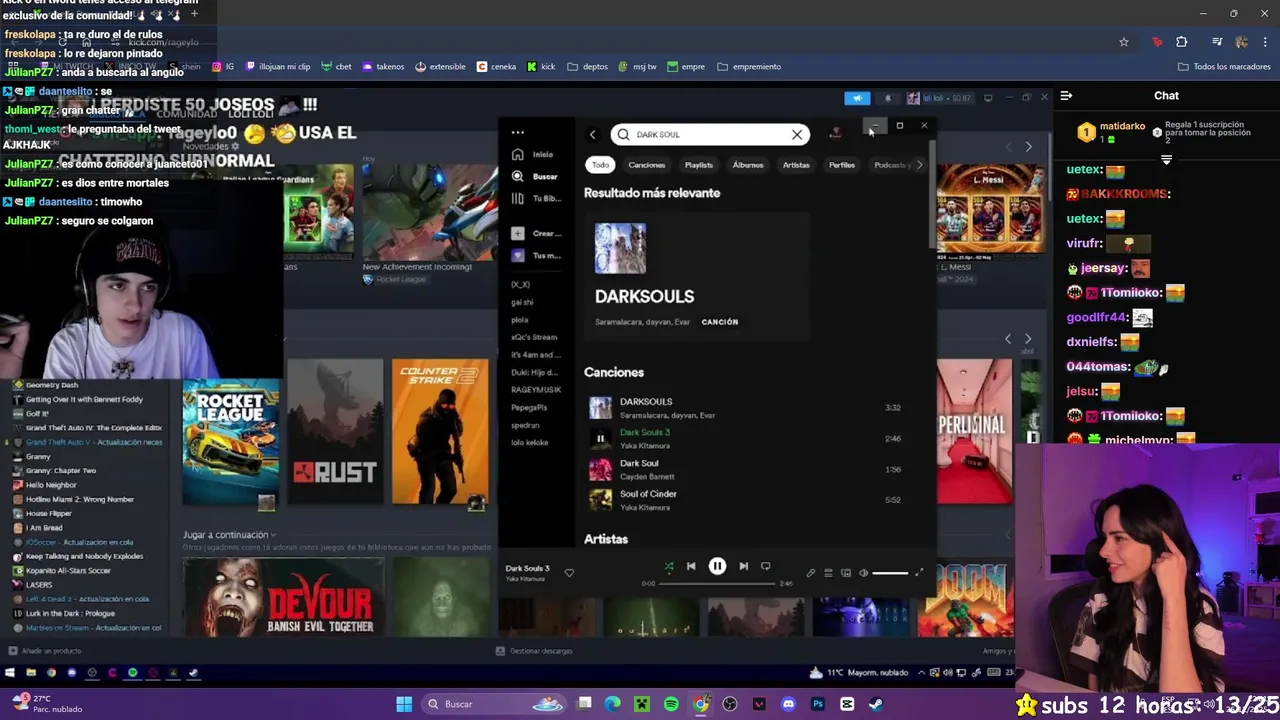Open the Counter-Strike 2 cover in Steam
Viewport: 1280px width, 720px height.
click(x=440, y=432)
